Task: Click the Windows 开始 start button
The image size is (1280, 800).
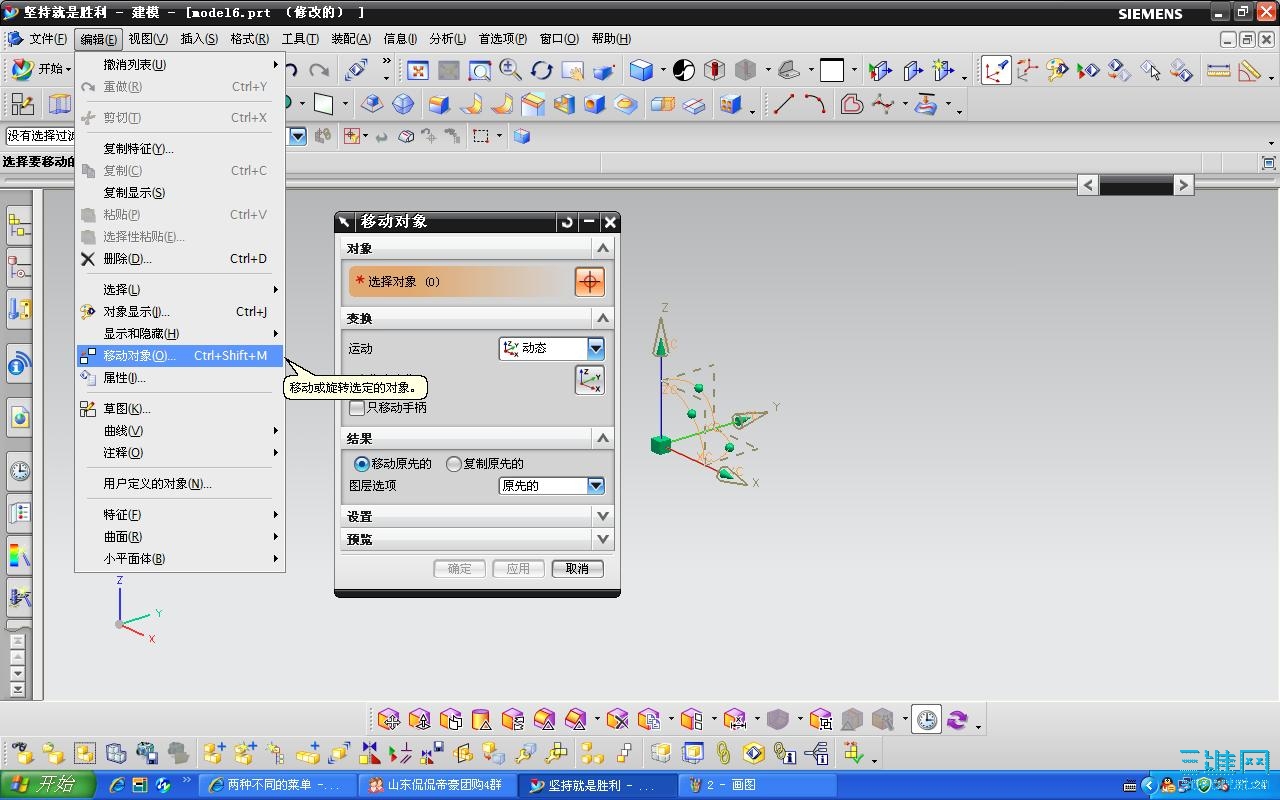Action: (47, 785)
